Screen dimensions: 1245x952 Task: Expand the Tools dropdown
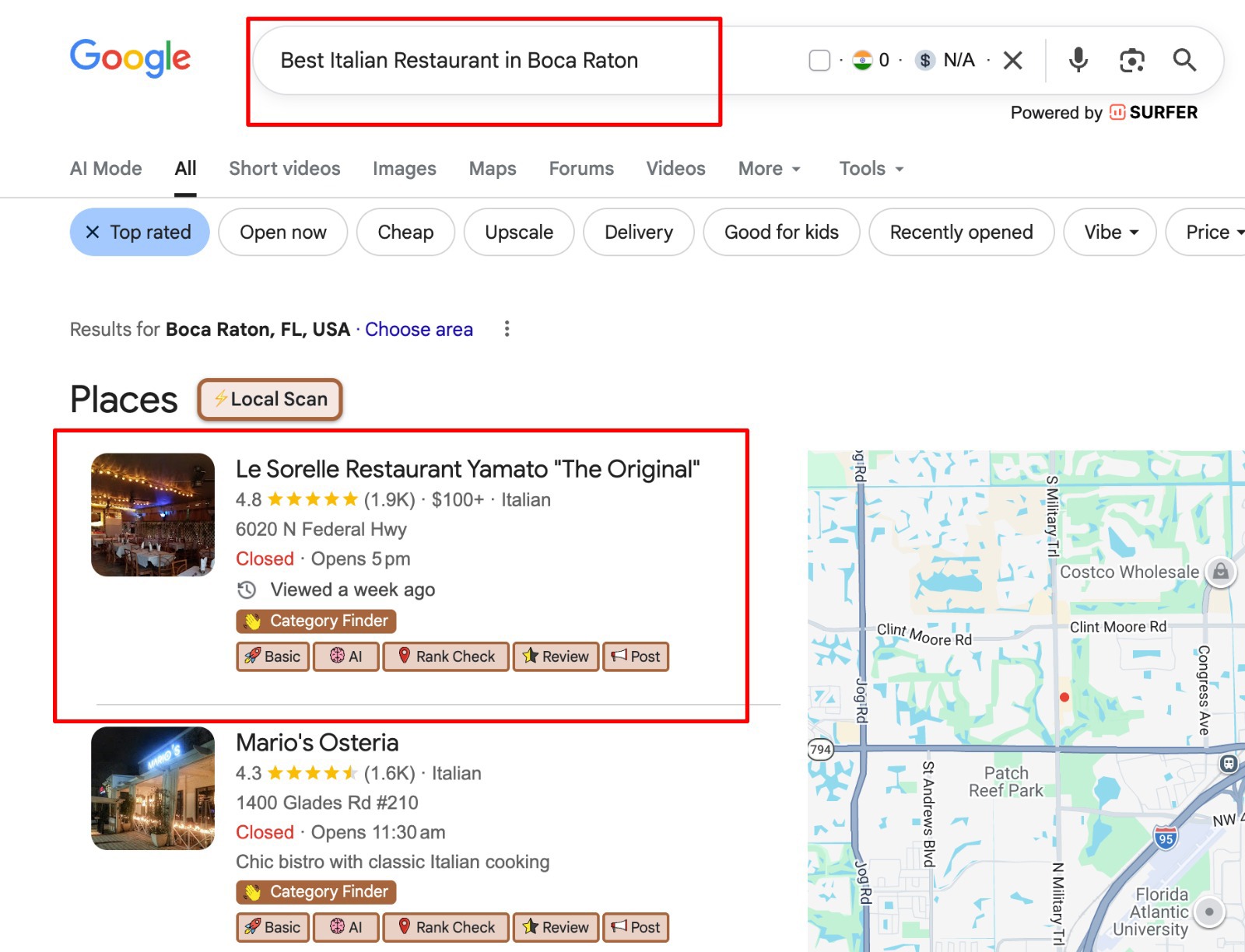click(x=871, y=169)
